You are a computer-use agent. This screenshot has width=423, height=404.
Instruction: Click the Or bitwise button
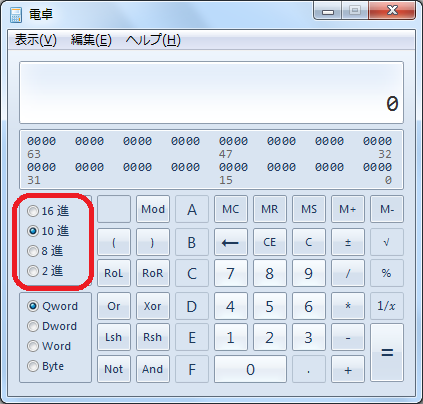click(114, 306)
